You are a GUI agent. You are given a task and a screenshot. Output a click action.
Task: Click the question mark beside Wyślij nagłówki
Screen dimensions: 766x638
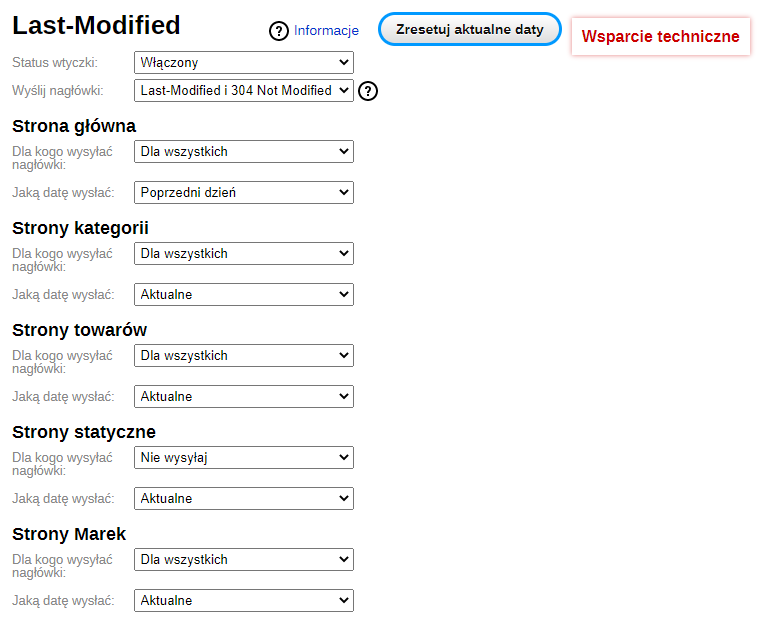[368, 91]
